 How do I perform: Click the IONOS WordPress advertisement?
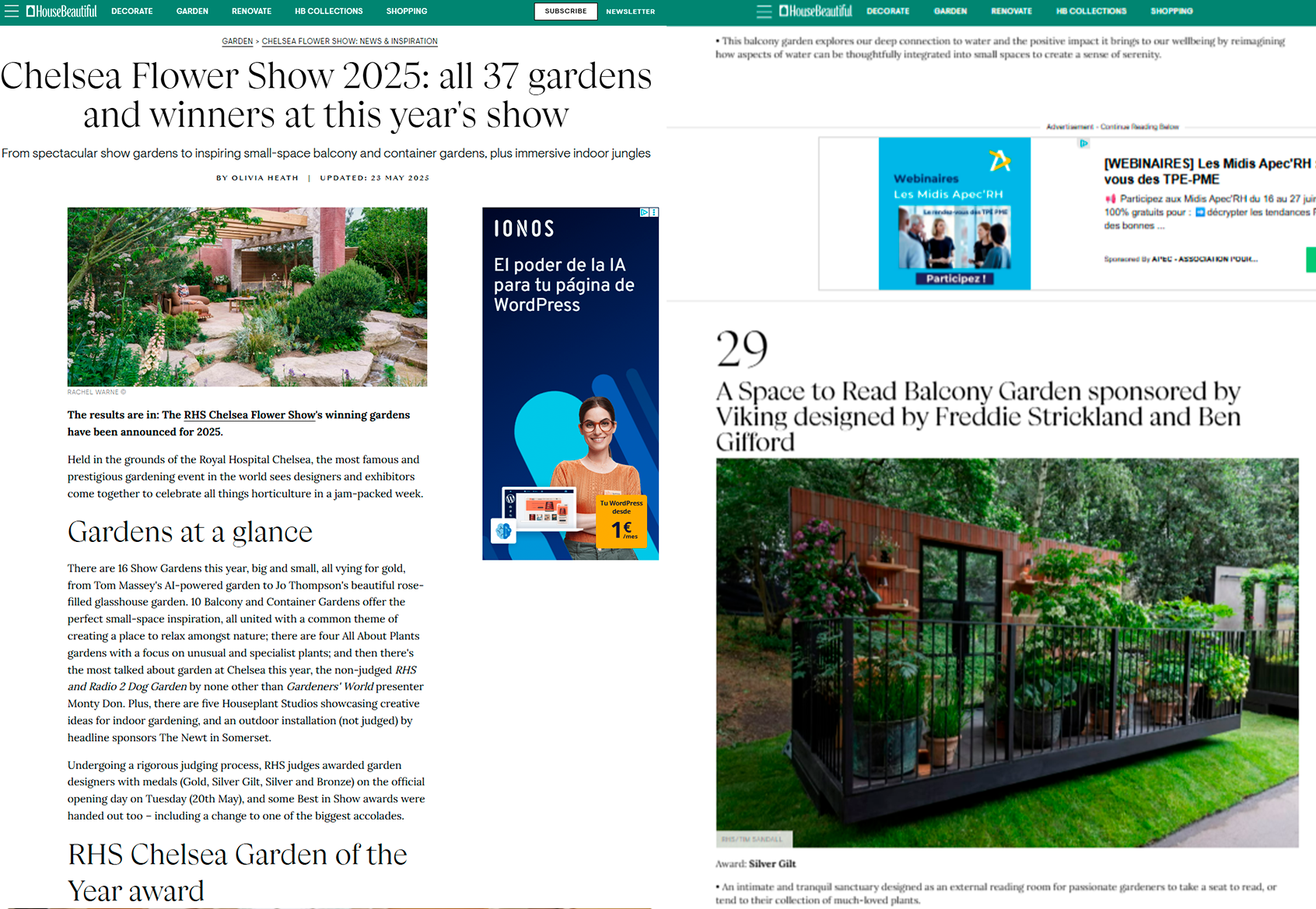pyautogui.click(x=570, y=383)
